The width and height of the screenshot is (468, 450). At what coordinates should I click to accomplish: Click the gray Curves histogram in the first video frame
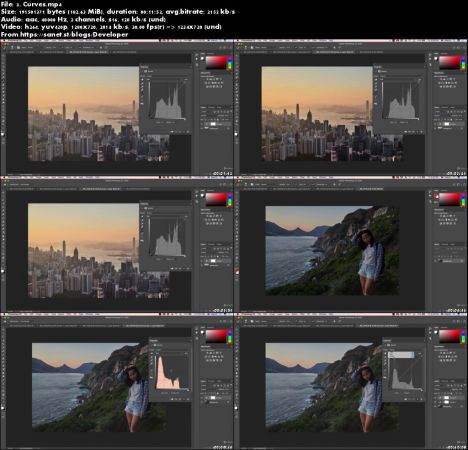point(167,100)
